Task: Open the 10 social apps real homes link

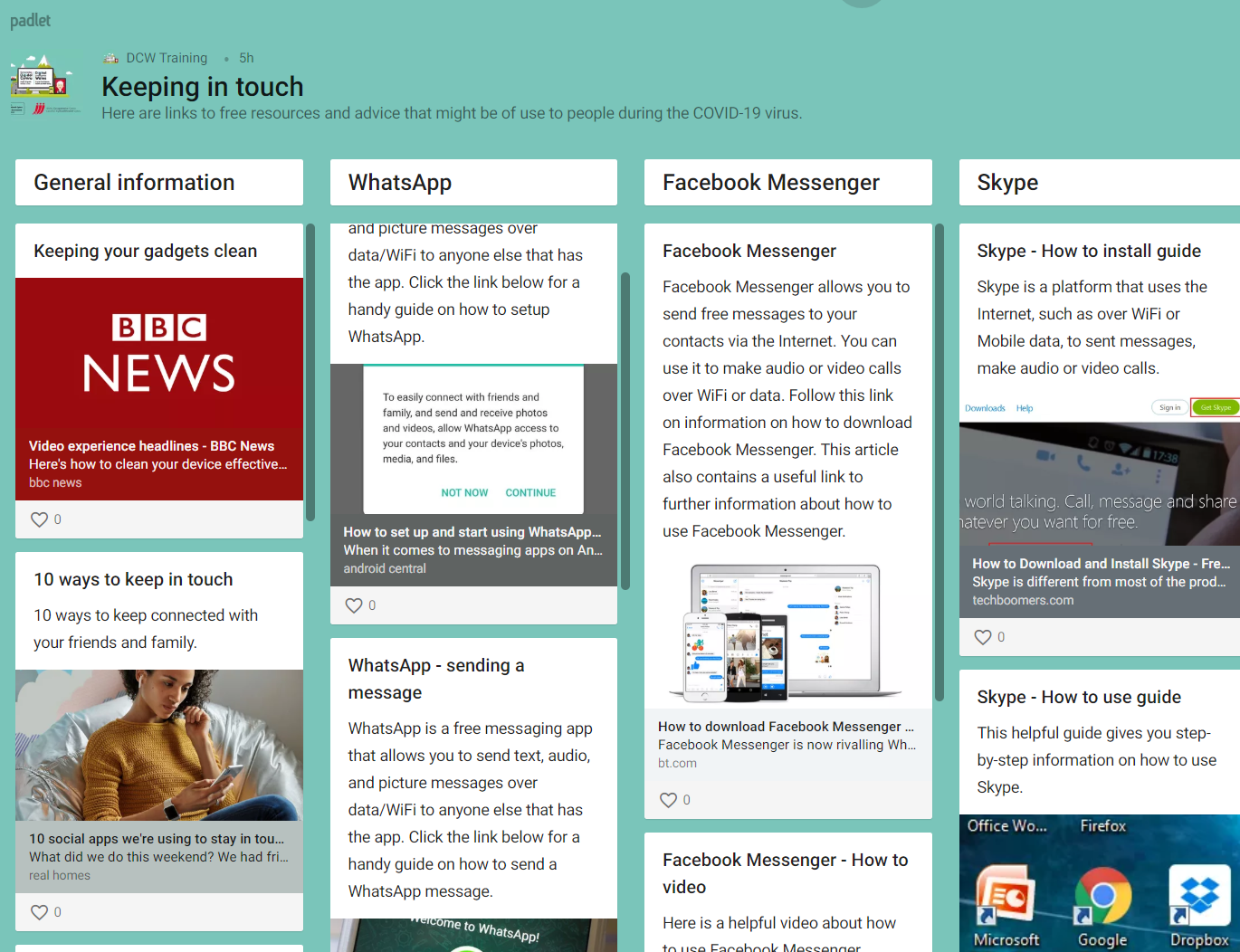Action: click(159, 857)
